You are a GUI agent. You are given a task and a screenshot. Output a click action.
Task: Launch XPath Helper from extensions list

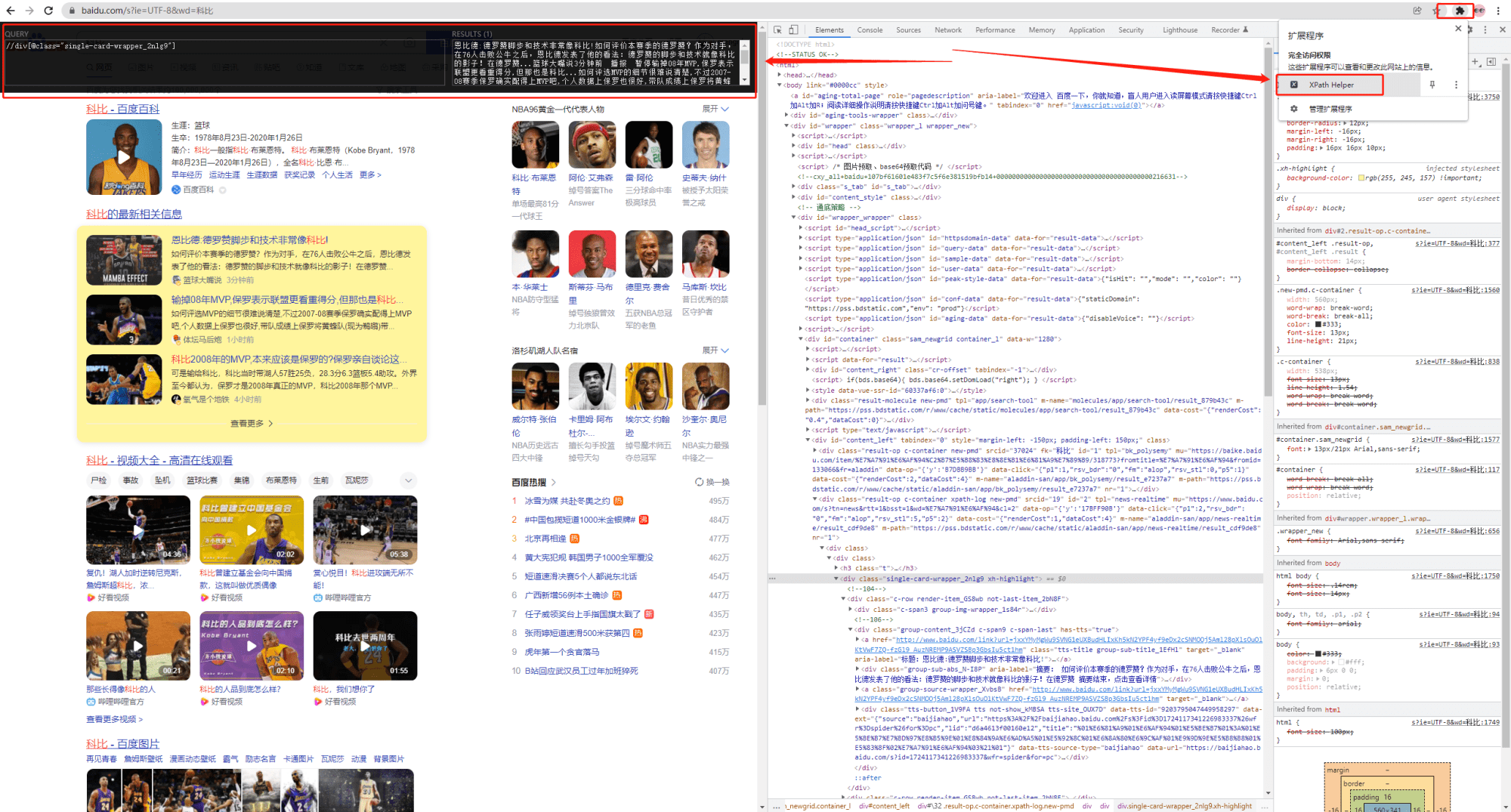coord(1330,85)
